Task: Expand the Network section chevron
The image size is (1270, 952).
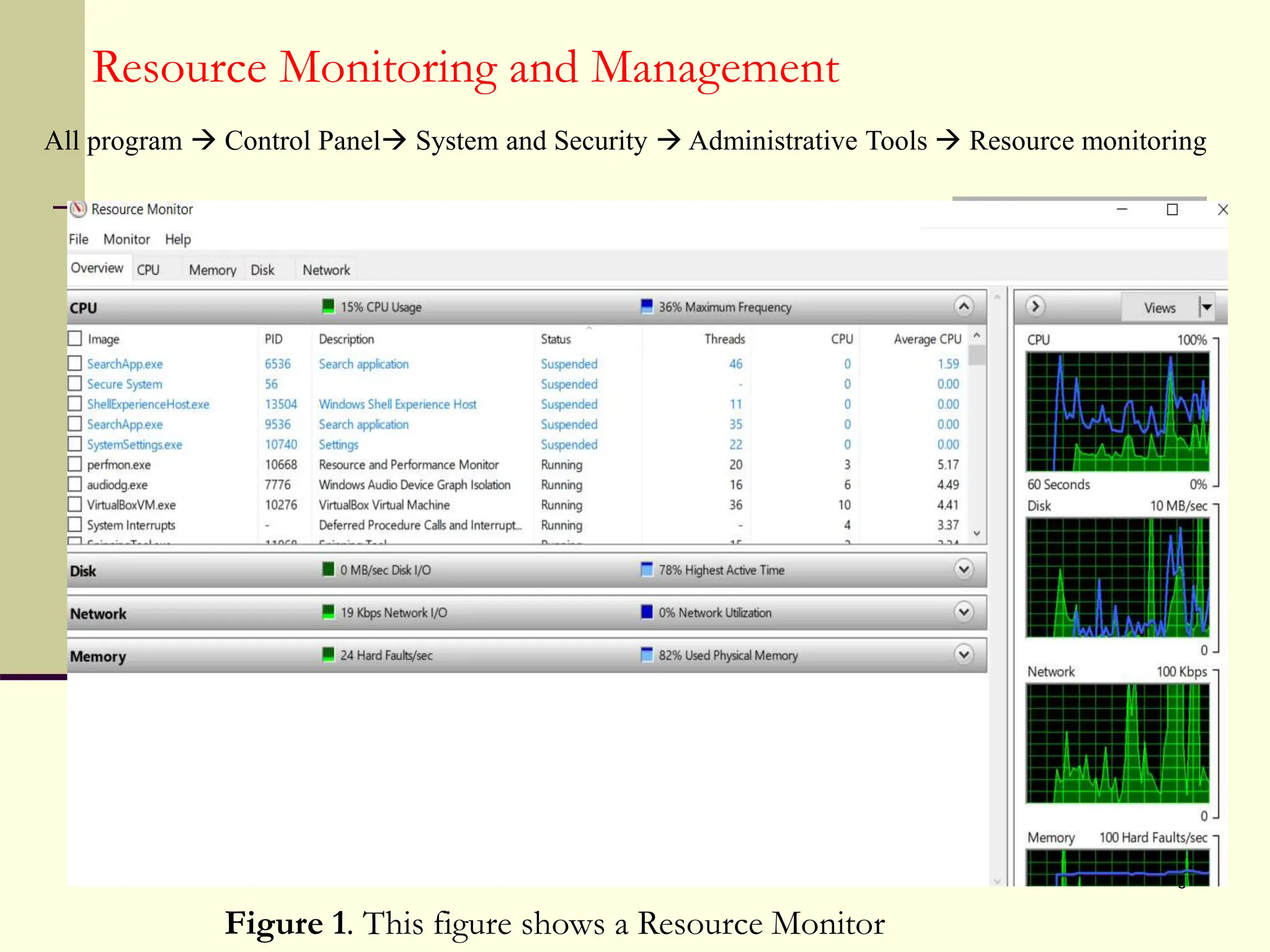Action: pos(964,612)
